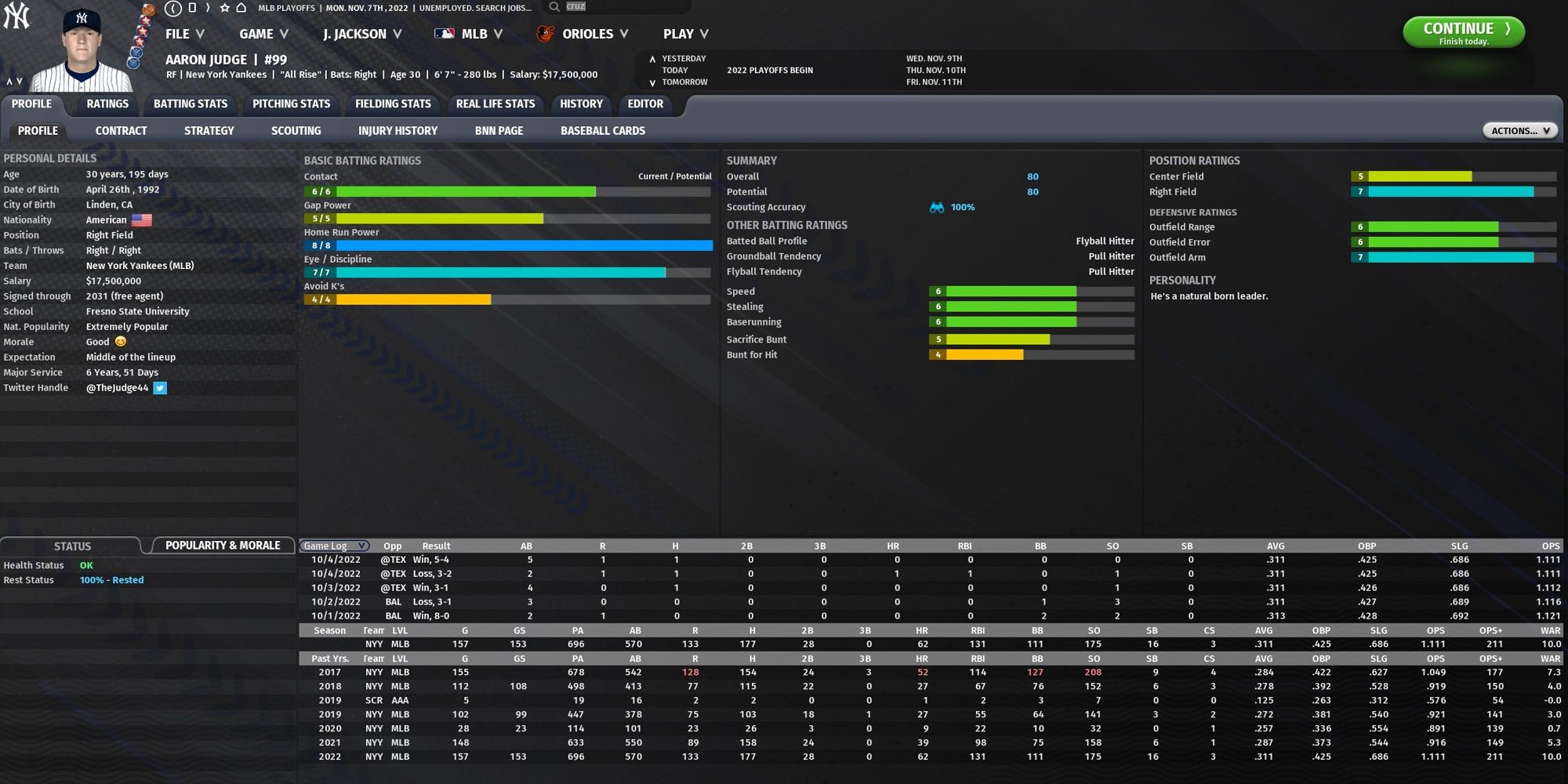Open the INJURY HISTORY sub-tab

(397, 131)
